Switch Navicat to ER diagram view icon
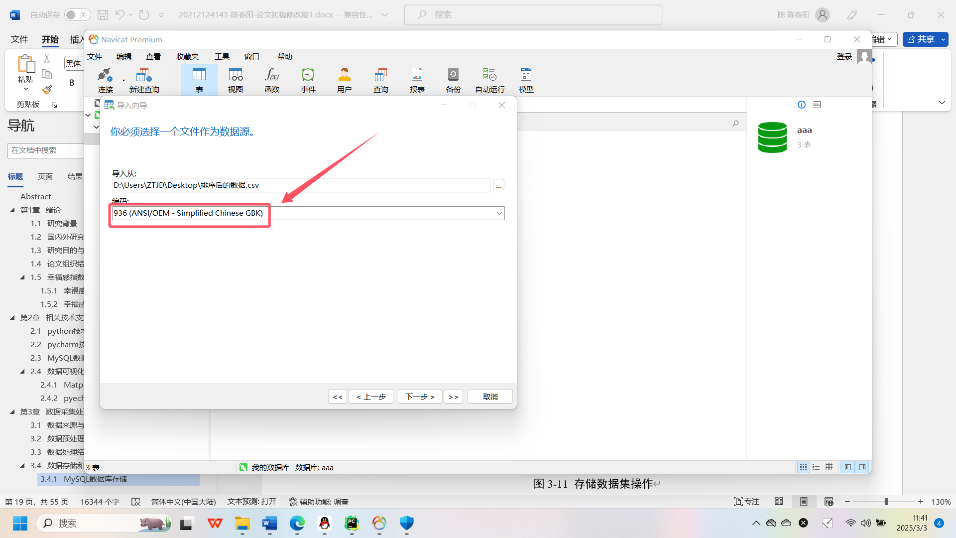The image size is (956, 538). click(x=829, y=467)
